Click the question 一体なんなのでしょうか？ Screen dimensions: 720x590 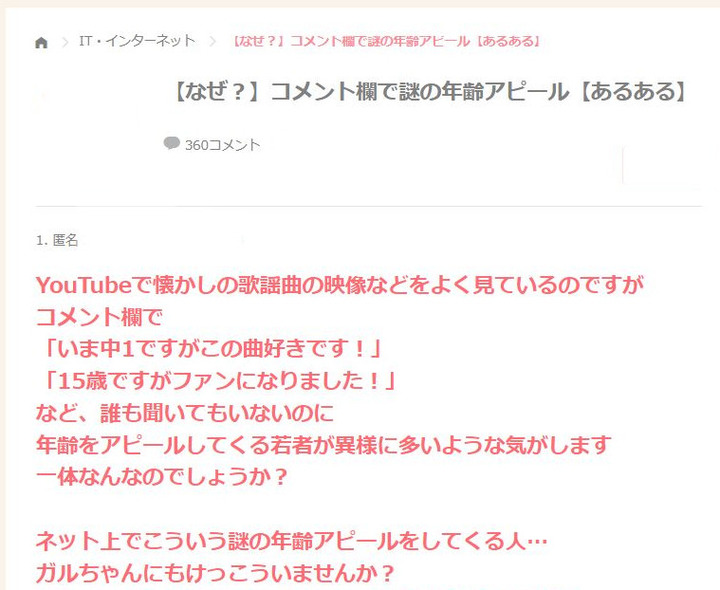(x=162, y=477)
